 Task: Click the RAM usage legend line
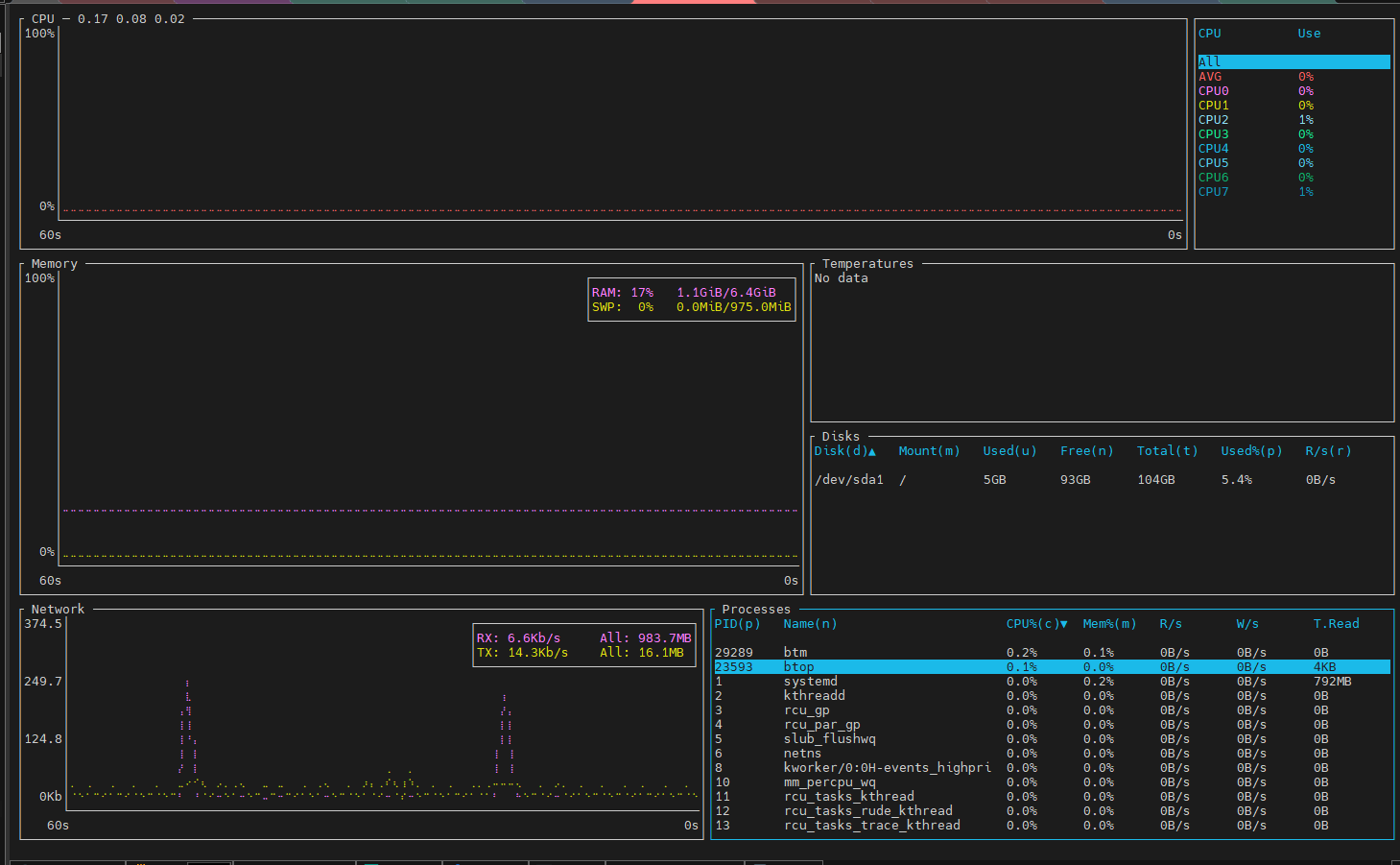tap(683, 292)
